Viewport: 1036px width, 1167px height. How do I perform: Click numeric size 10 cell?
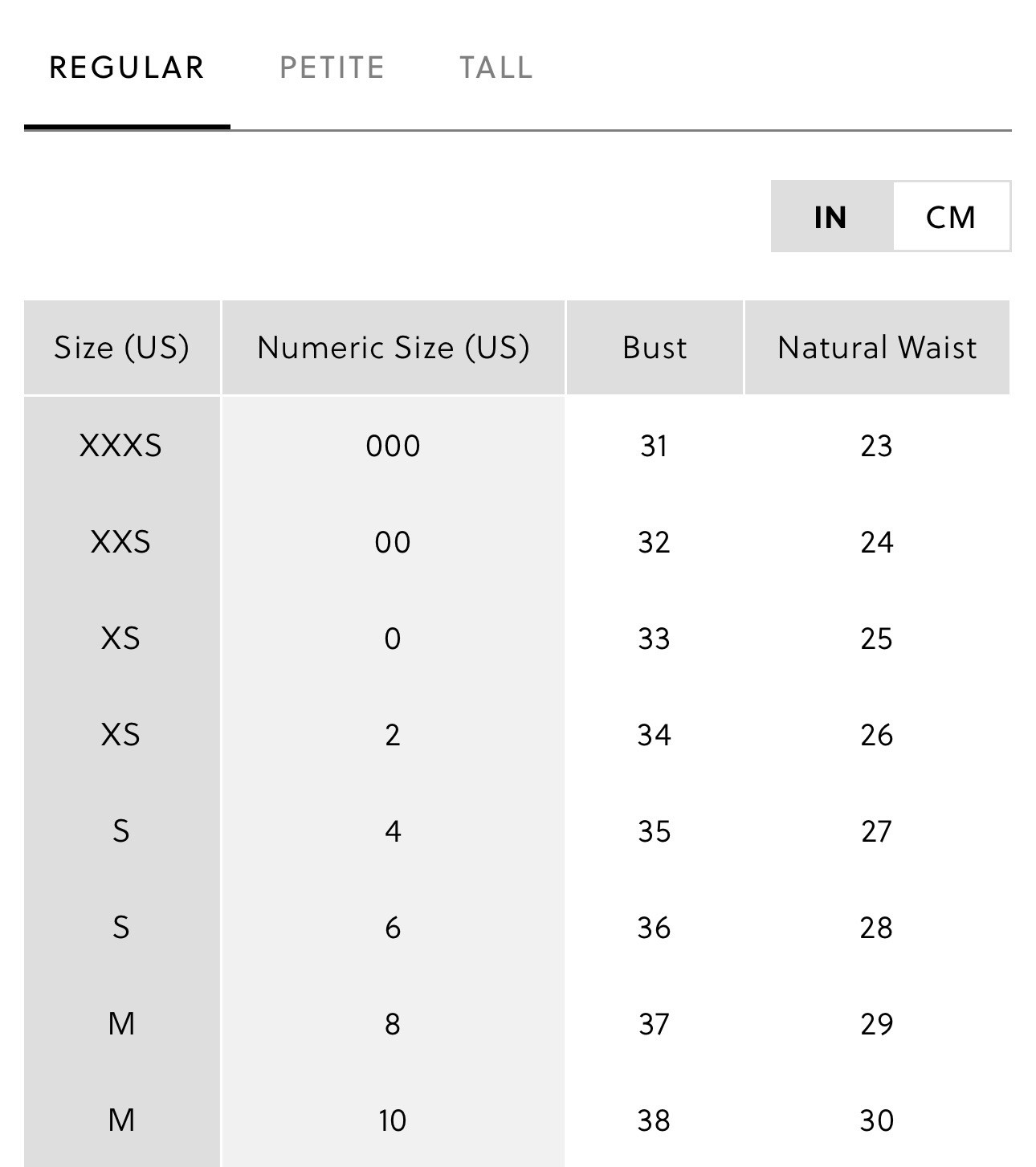pos(394,1120)
